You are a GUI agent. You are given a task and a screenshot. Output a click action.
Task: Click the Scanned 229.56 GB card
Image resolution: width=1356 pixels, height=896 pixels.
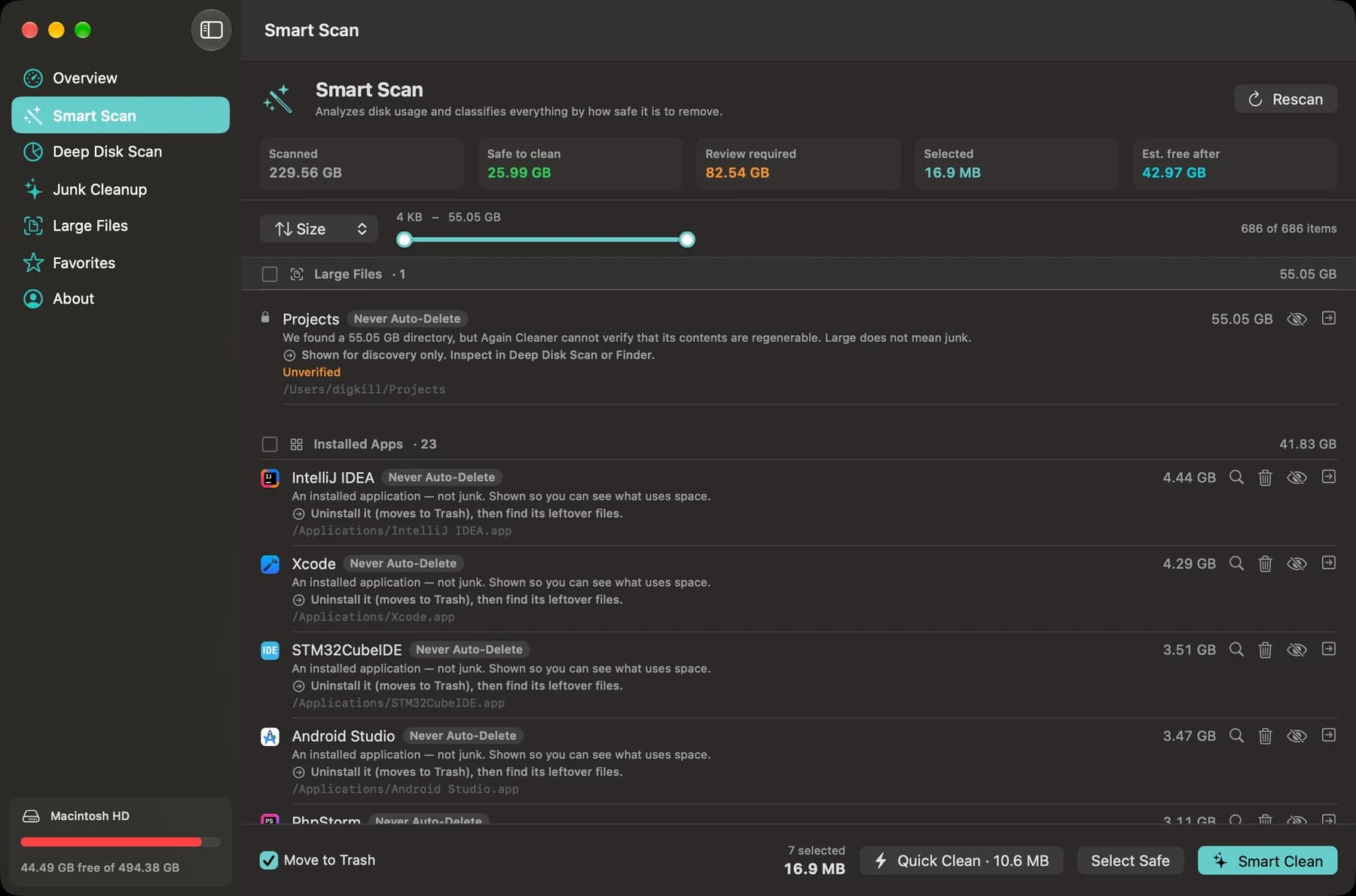362,163
